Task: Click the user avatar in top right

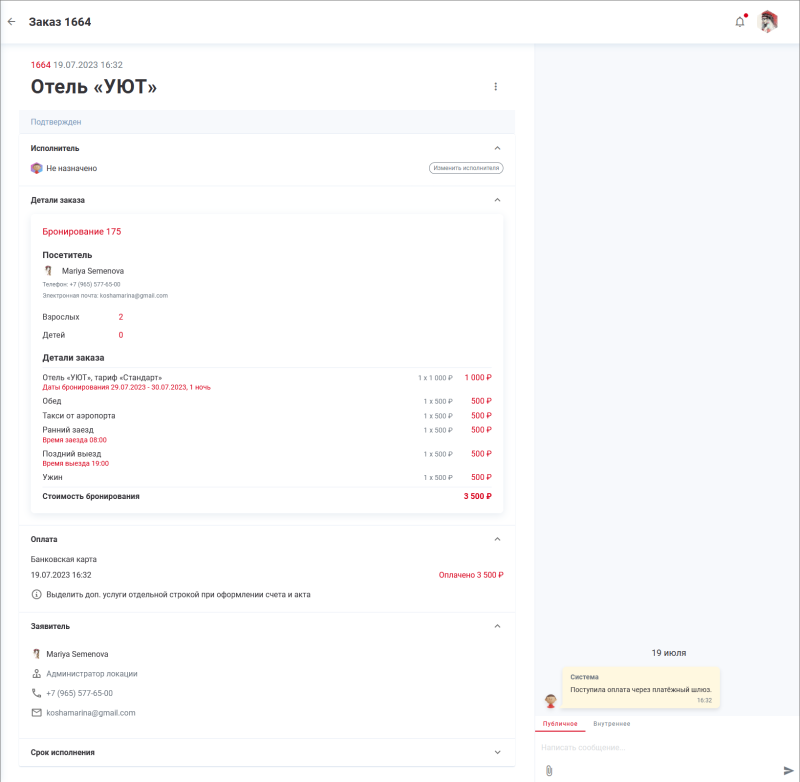Action: point(768,21)
